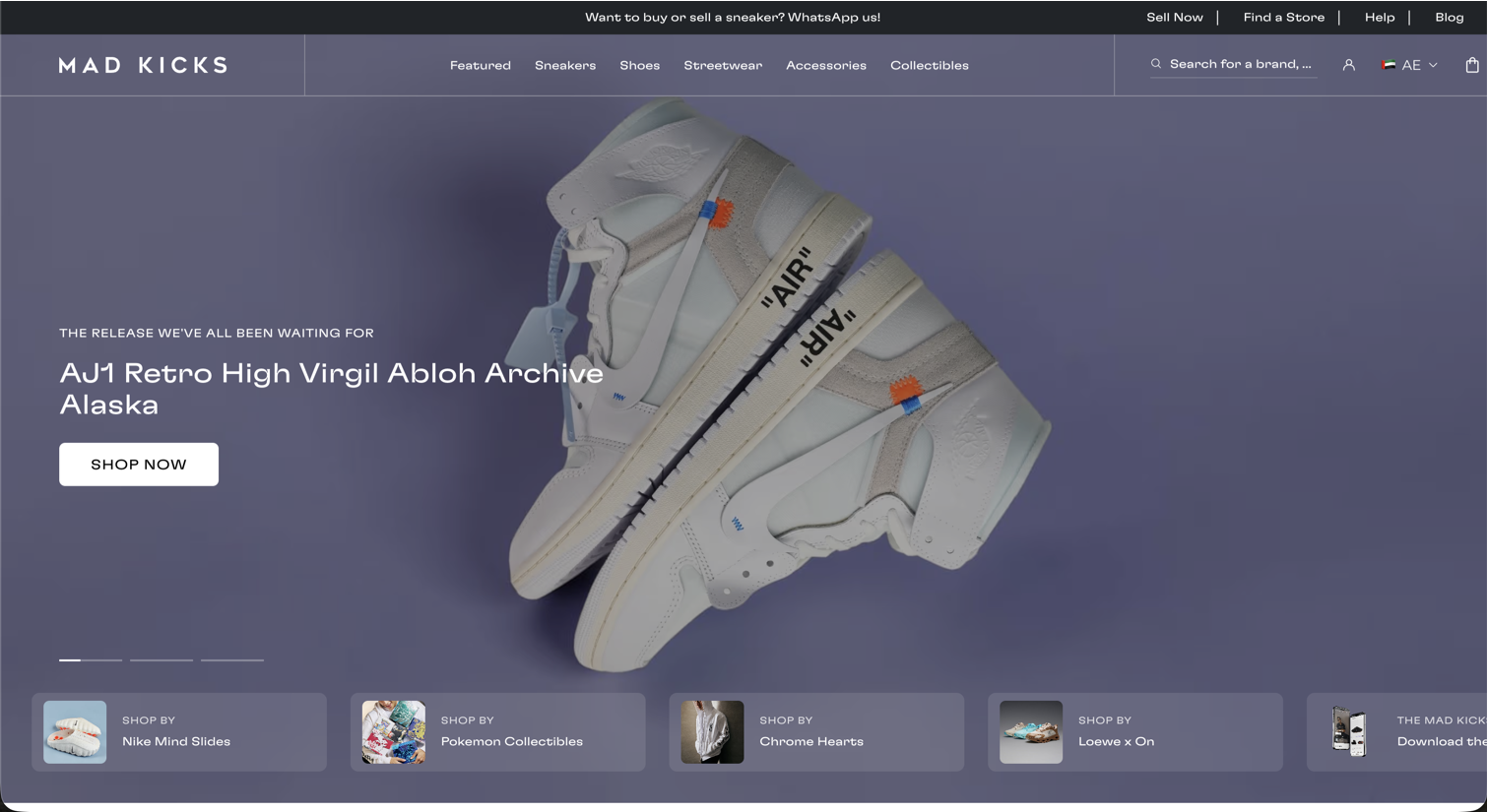
Task: Open Shop by Chrome Hearts text
Action: (811, 731)
